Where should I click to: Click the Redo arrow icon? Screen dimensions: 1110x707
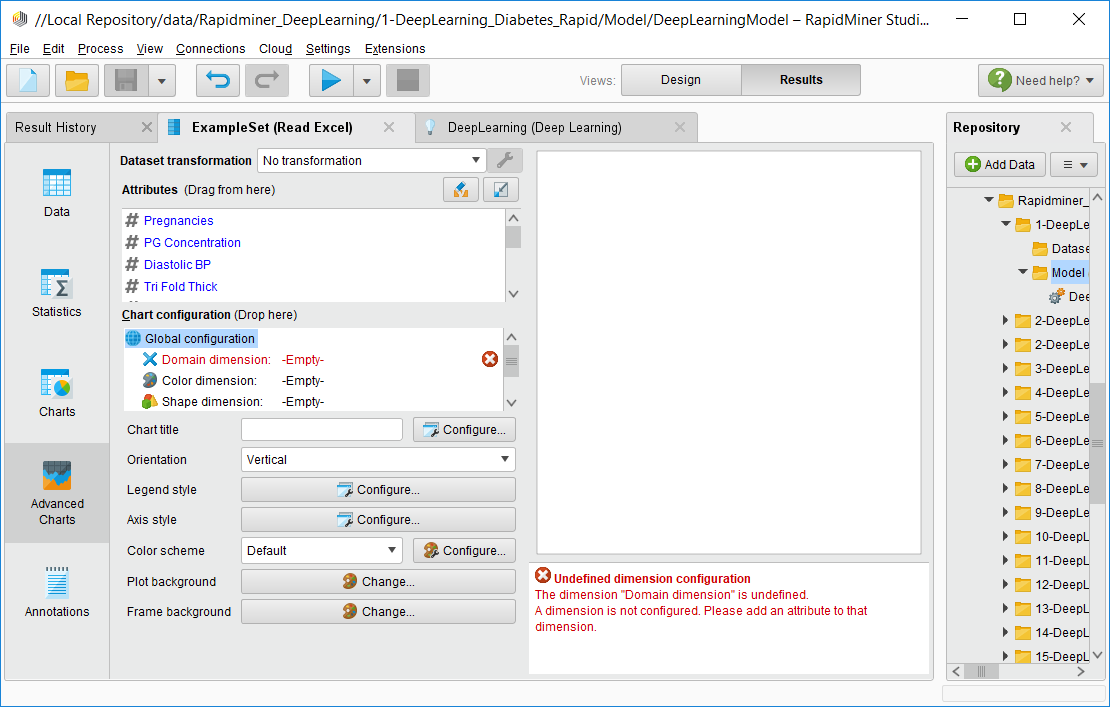click(267, 80)
